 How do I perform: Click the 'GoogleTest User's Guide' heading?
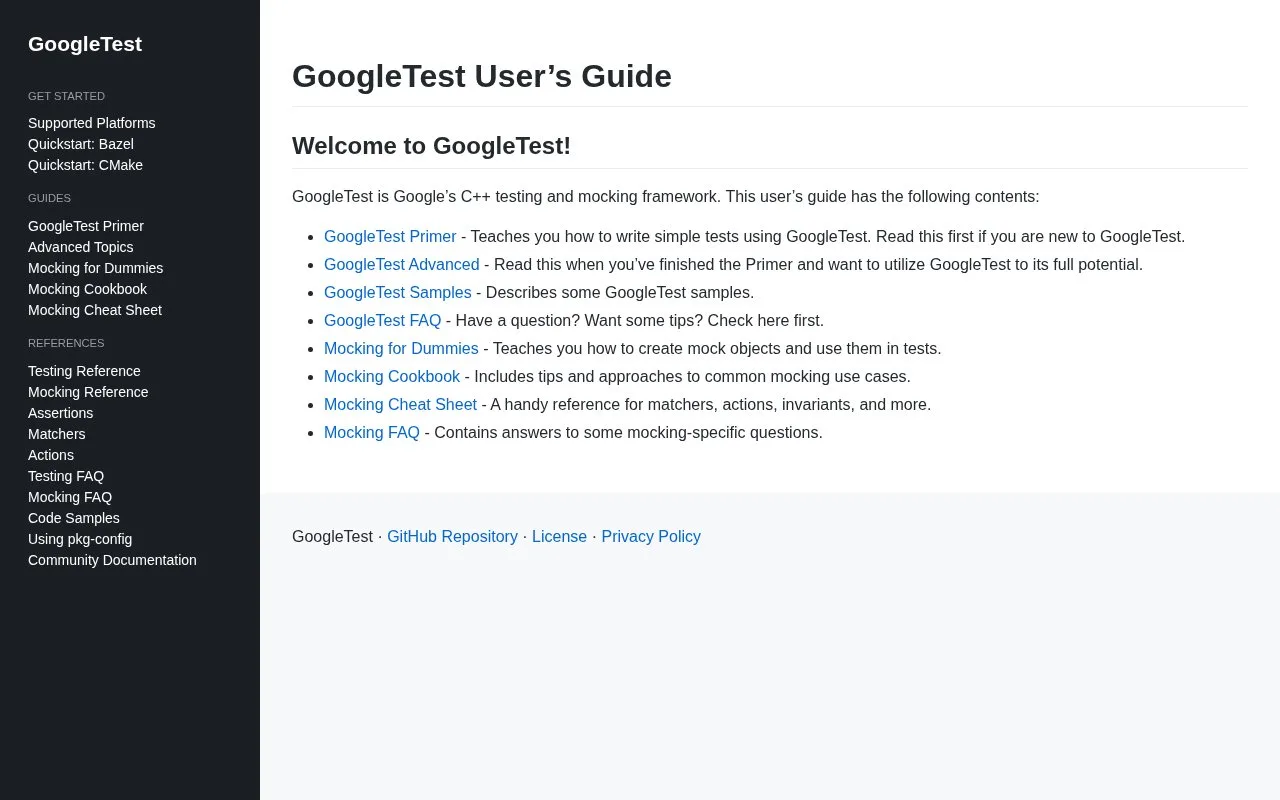tap(482, 76)
